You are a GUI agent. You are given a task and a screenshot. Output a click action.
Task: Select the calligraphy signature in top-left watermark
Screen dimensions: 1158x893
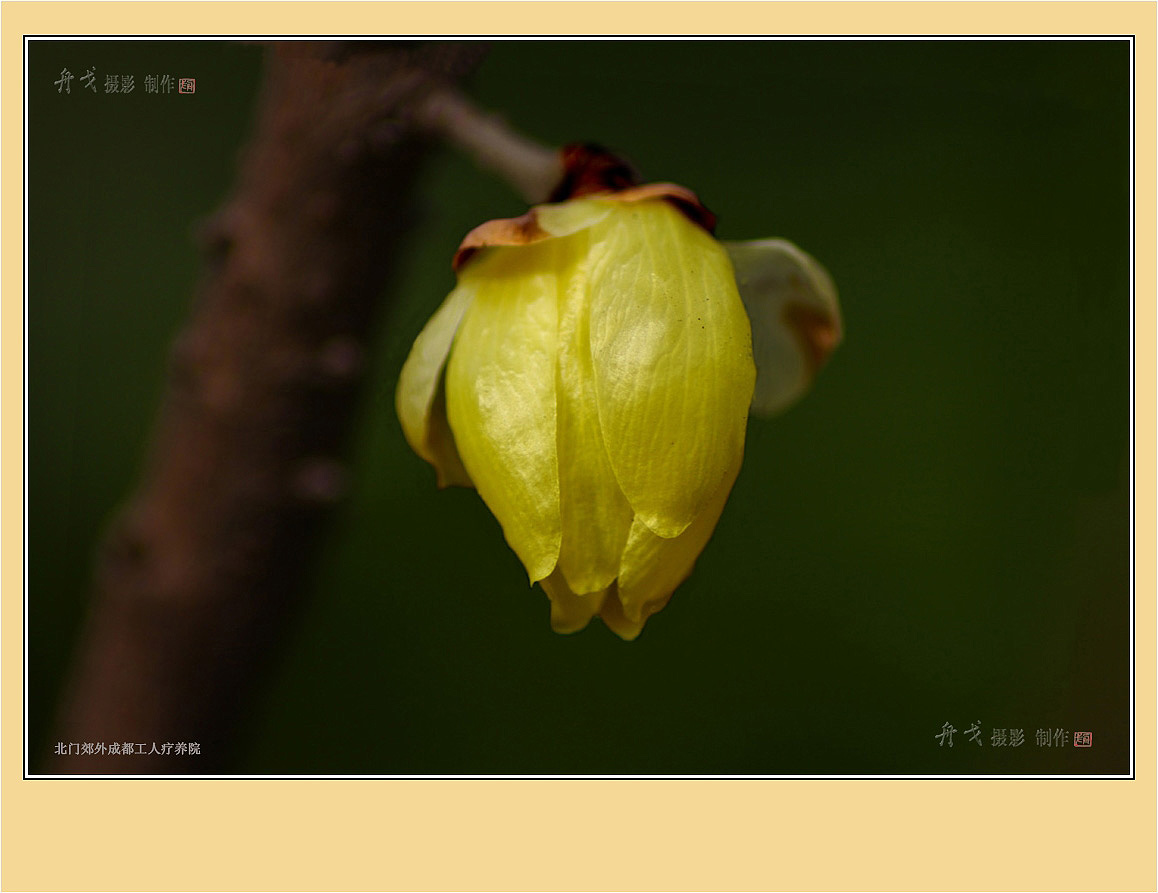coord(76,81)
